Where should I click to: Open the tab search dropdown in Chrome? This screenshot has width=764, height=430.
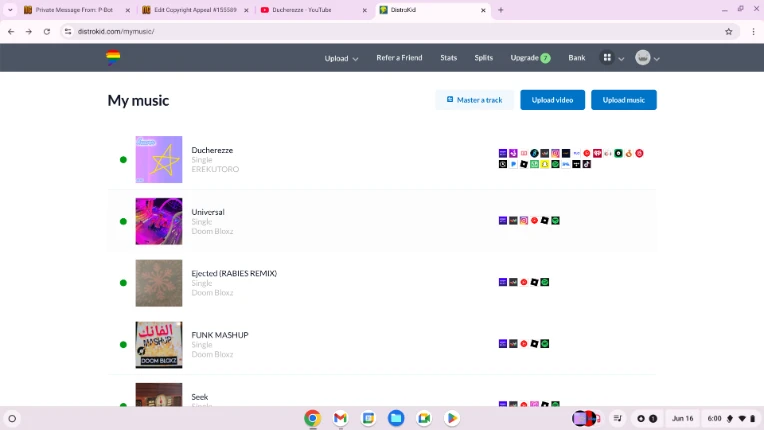pos(10,10)
